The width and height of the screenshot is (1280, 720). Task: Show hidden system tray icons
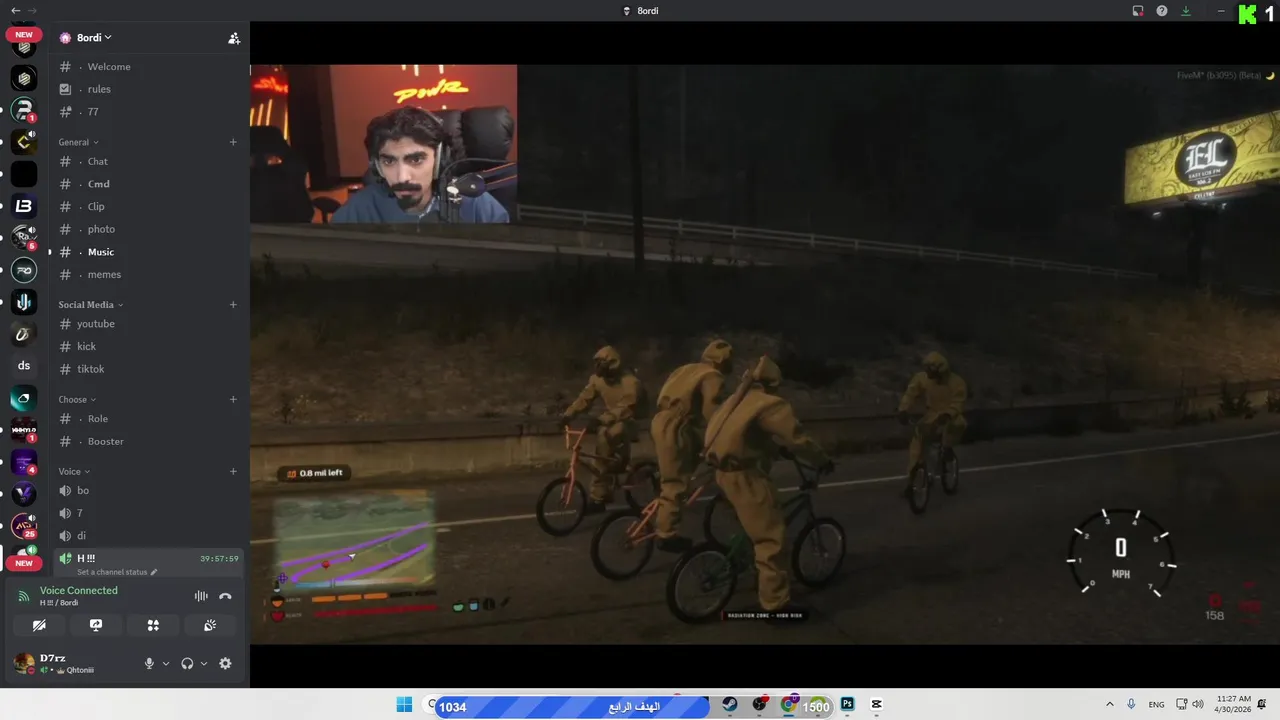pyautogui.click(x=1109, y=705)
